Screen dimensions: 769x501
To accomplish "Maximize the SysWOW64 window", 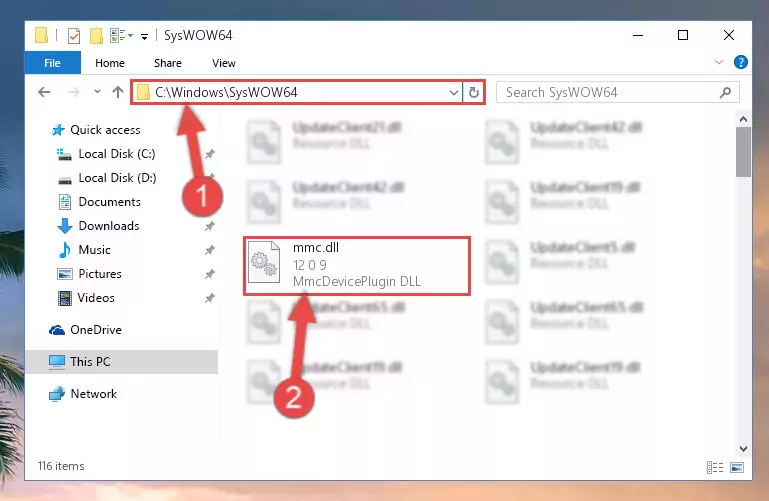I will (x=683, y=35).
